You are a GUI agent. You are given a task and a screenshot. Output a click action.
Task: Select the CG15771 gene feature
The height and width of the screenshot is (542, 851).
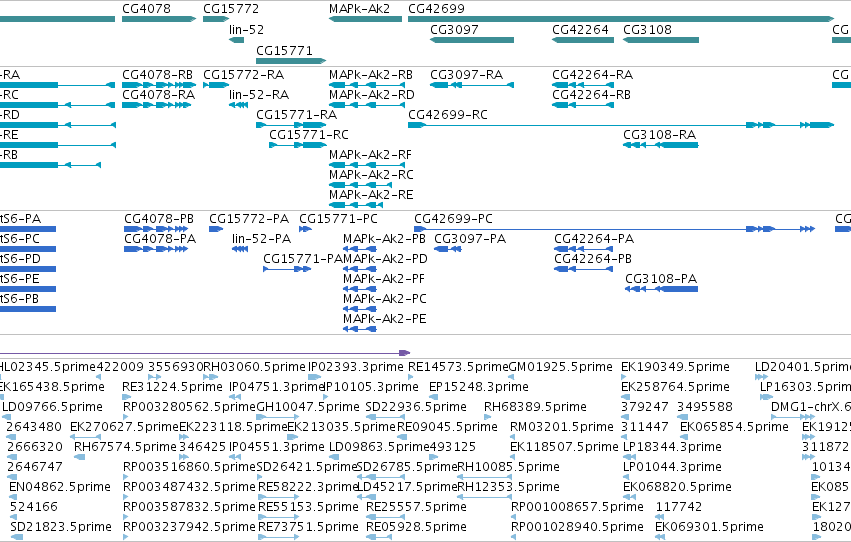pos(291,61)
